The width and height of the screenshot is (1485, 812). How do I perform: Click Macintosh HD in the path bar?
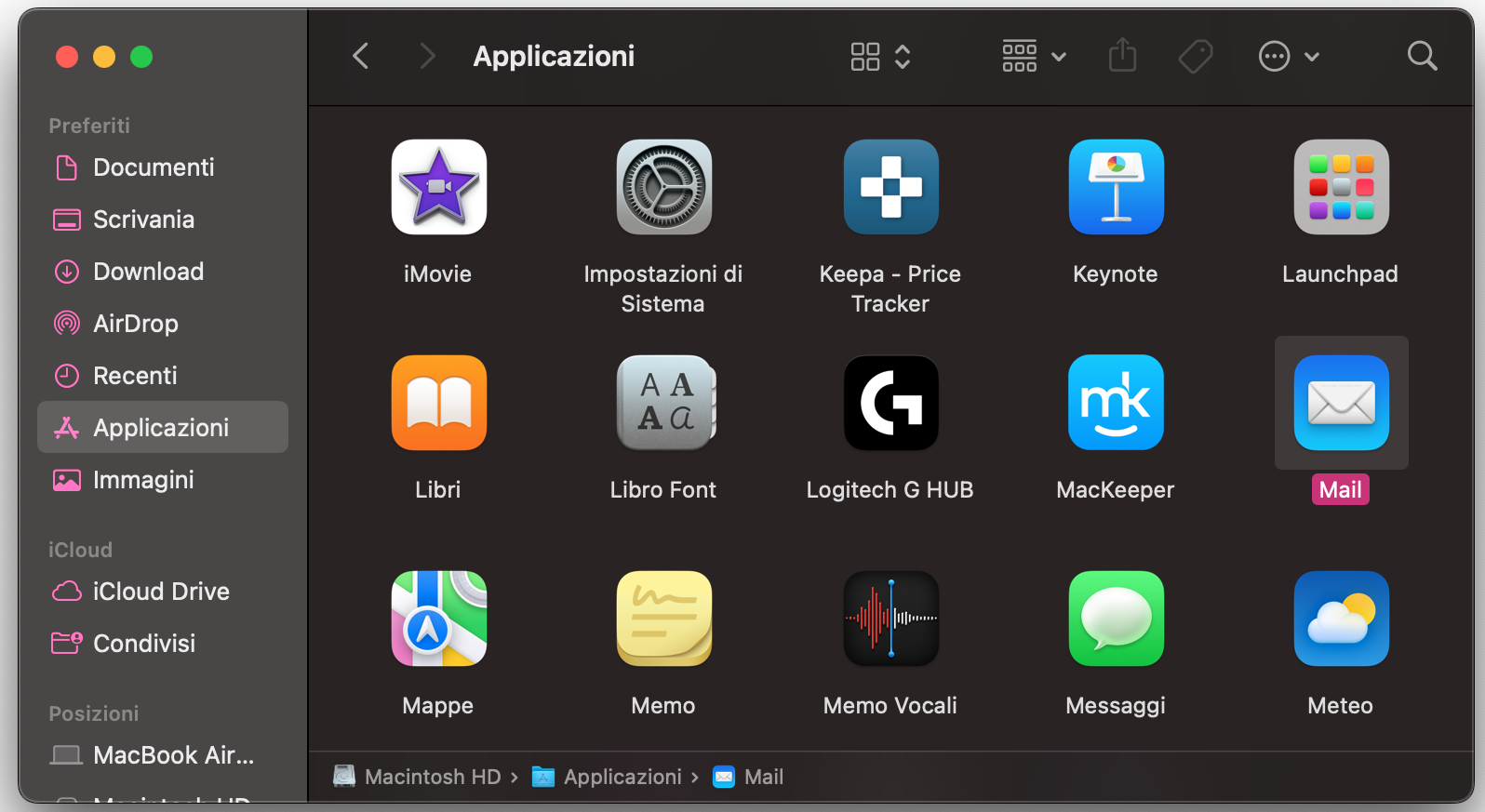click(420, 777)
